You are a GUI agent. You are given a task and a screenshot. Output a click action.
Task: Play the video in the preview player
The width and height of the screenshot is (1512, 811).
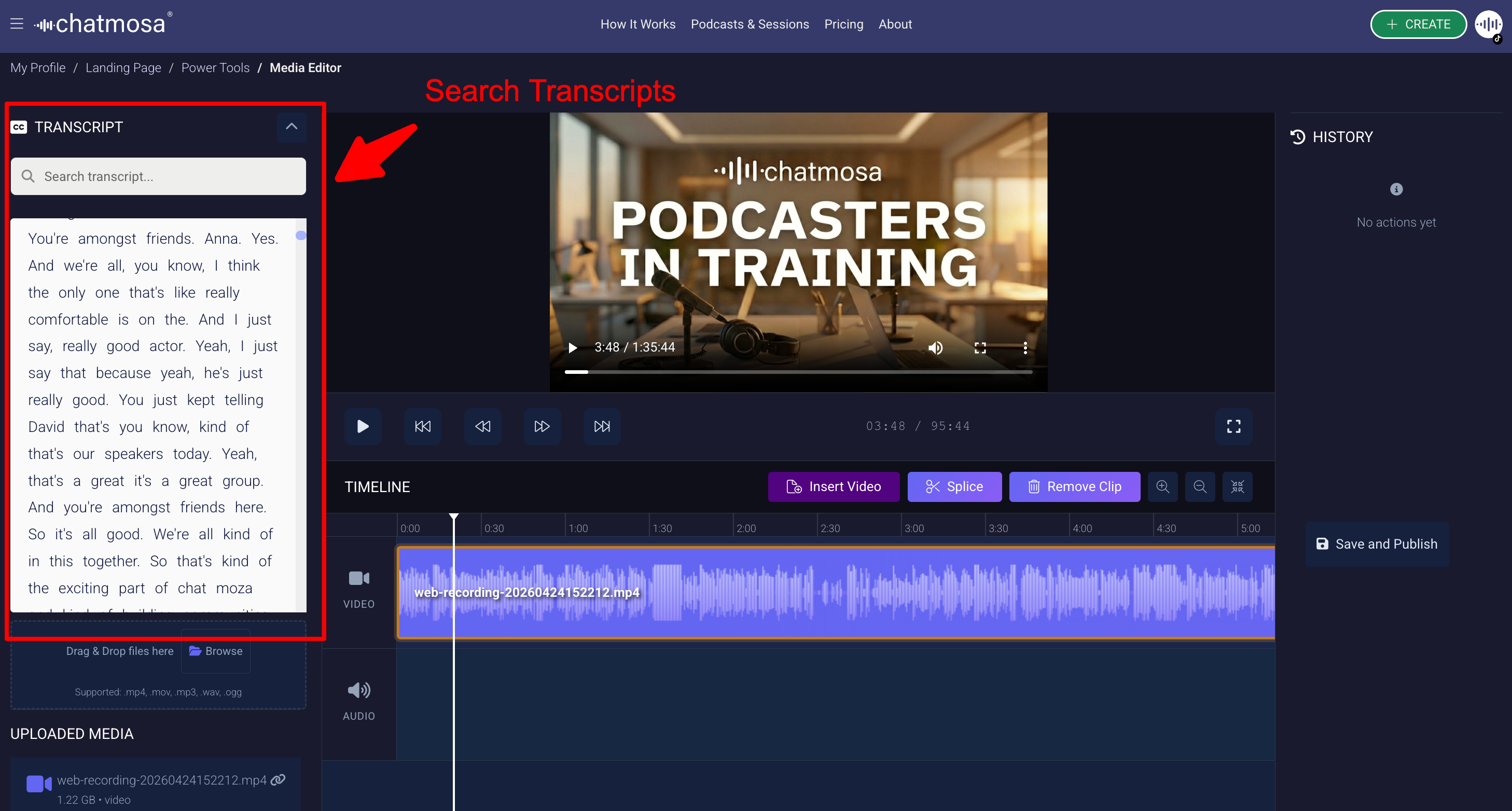[573, 347]
